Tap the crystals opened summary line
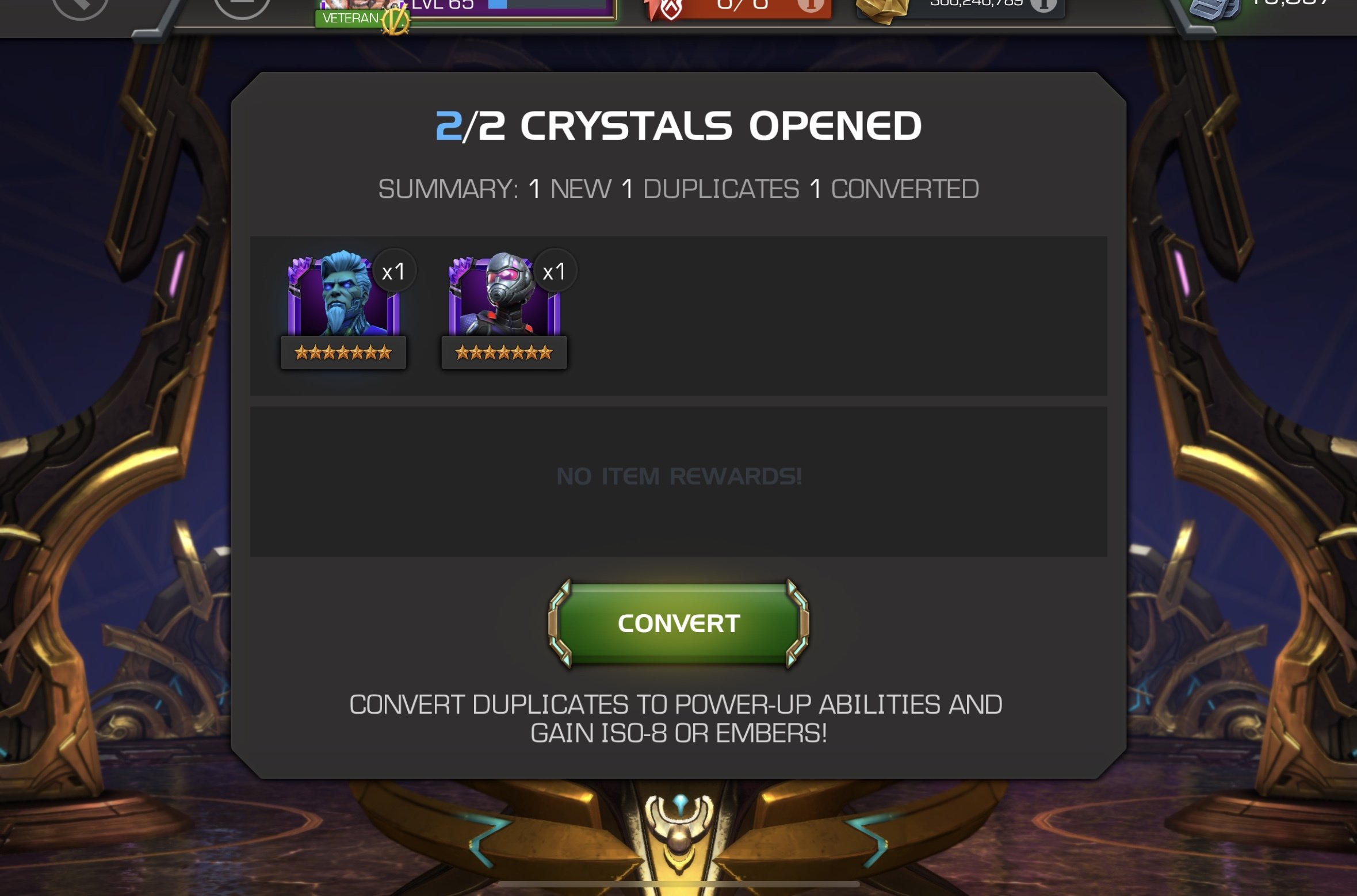Viewport: 1357px width, 896px height. click(679, 189)
